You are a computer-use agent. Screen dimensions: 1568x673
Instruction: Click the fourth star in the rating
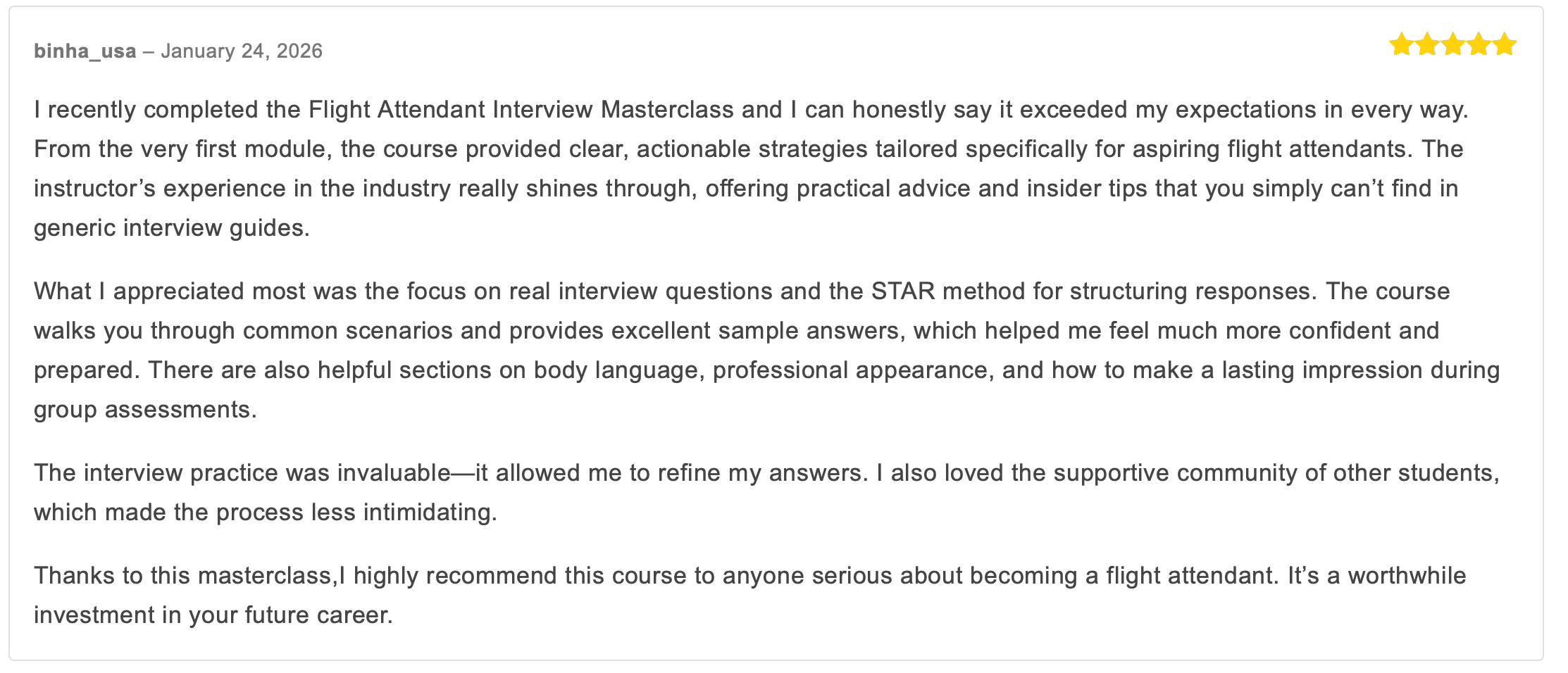(1479, 45)
